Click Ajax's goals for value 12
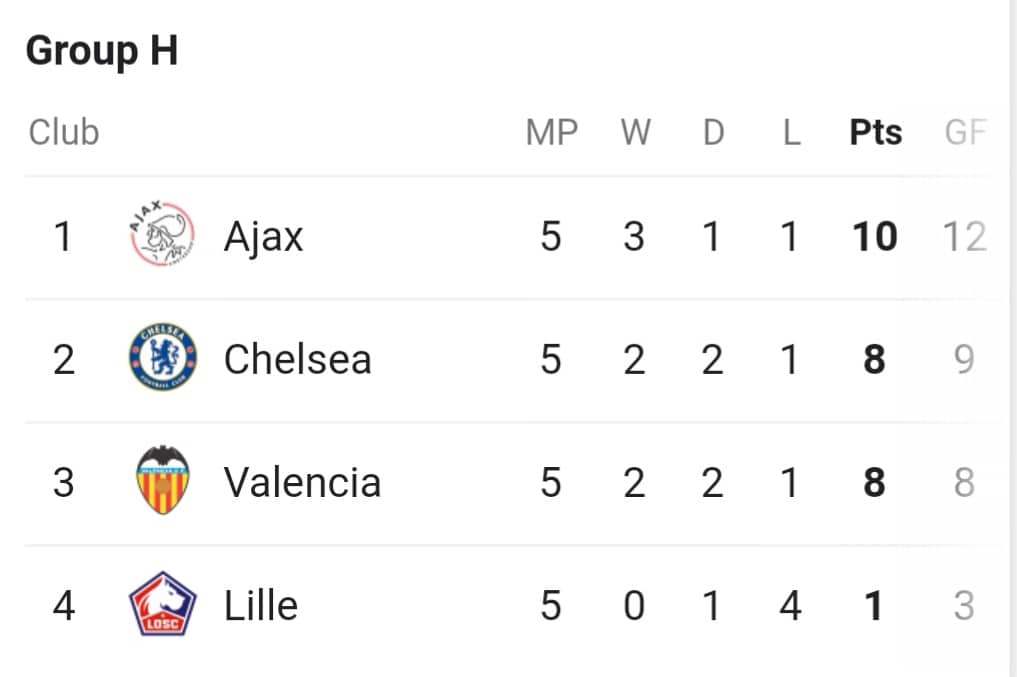 [964, 236]
